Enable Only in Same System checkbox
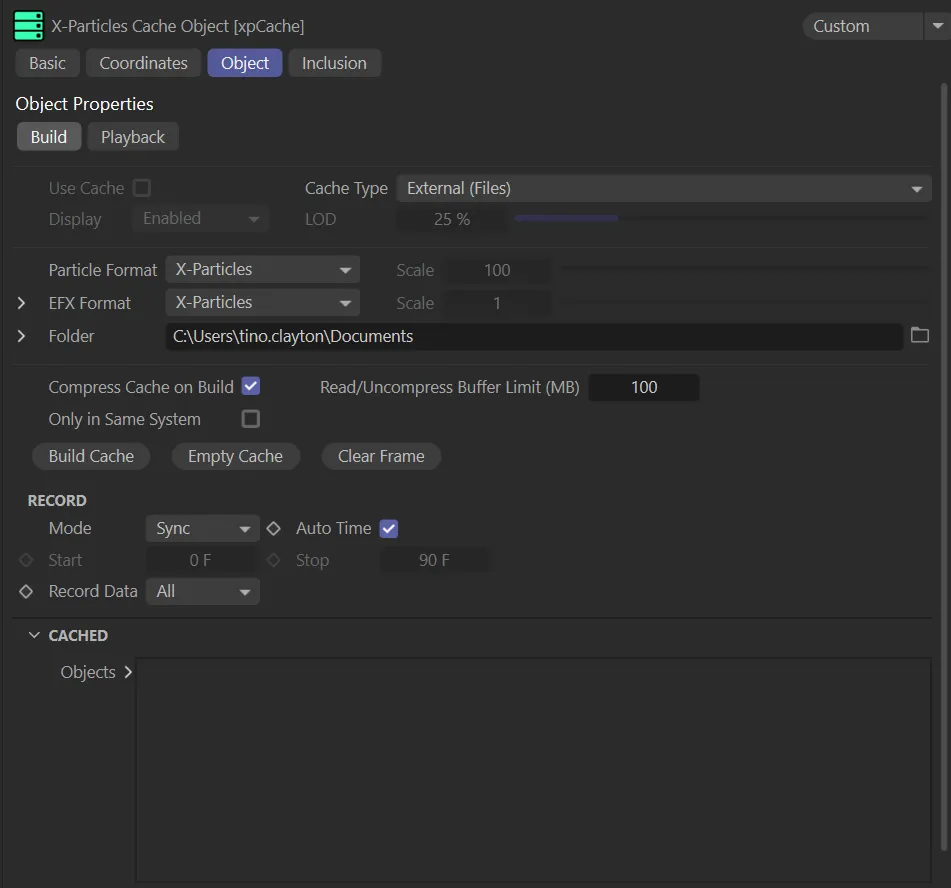This screenshot has width=951, height=888. tap(251, 419)
